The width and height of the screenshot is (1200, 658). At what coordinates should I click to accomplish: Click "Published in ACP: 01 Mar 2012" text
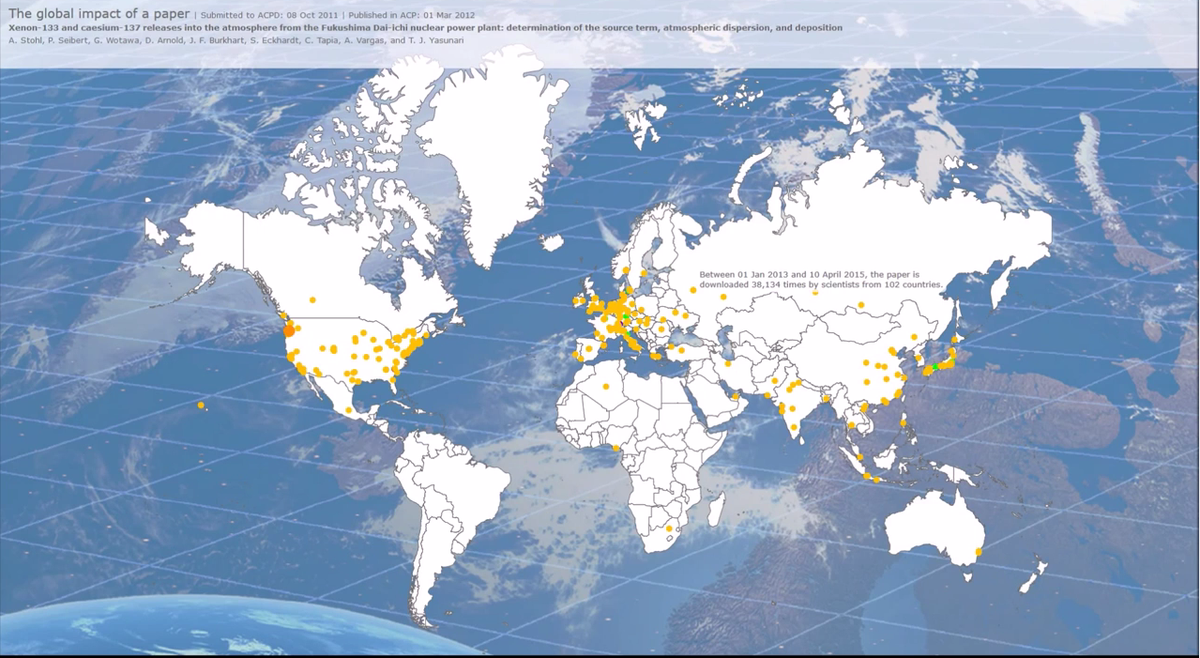coord(412,16)
